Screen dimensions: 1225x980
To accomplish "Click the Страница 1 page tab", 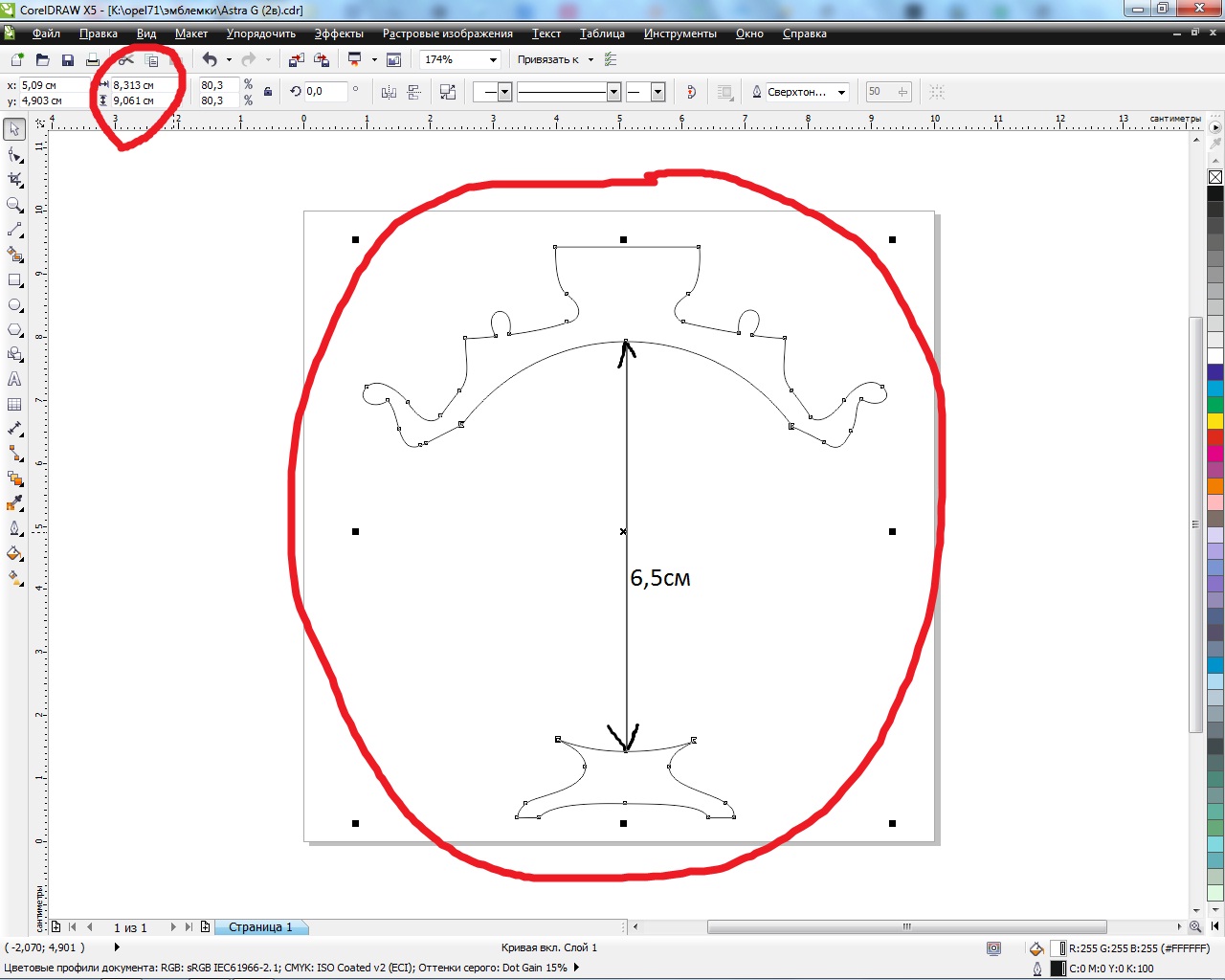I will [260, 927].
